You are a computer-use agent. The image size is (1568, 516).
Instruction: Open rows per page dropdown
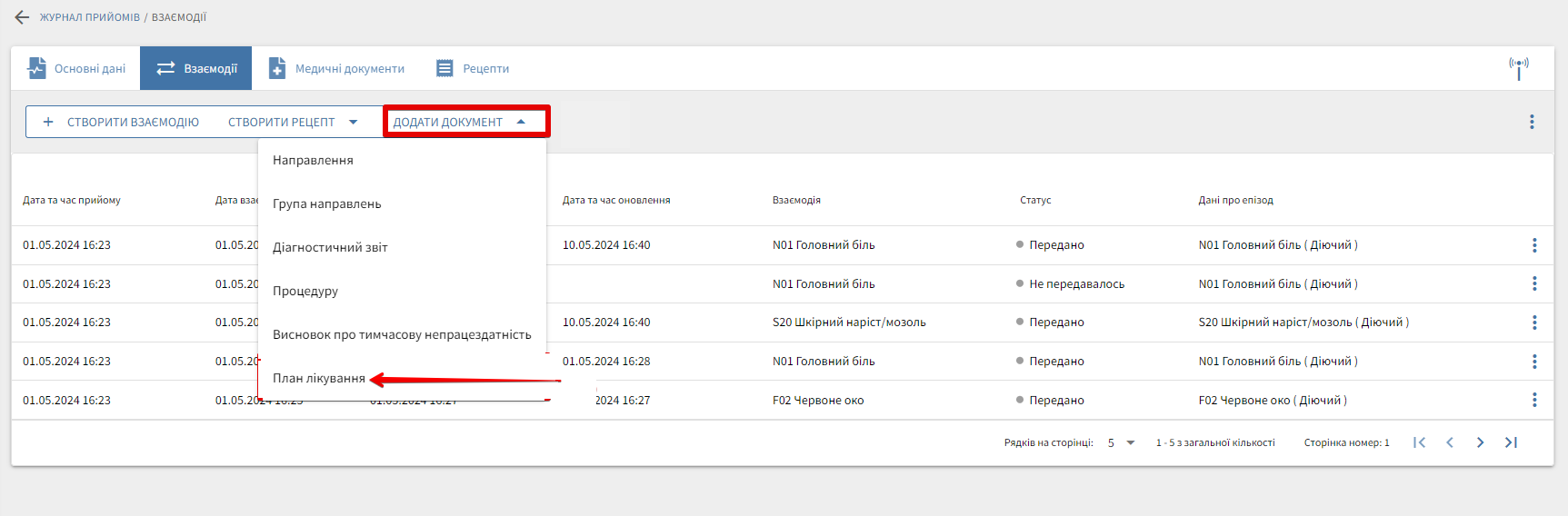coord(1122,442)
